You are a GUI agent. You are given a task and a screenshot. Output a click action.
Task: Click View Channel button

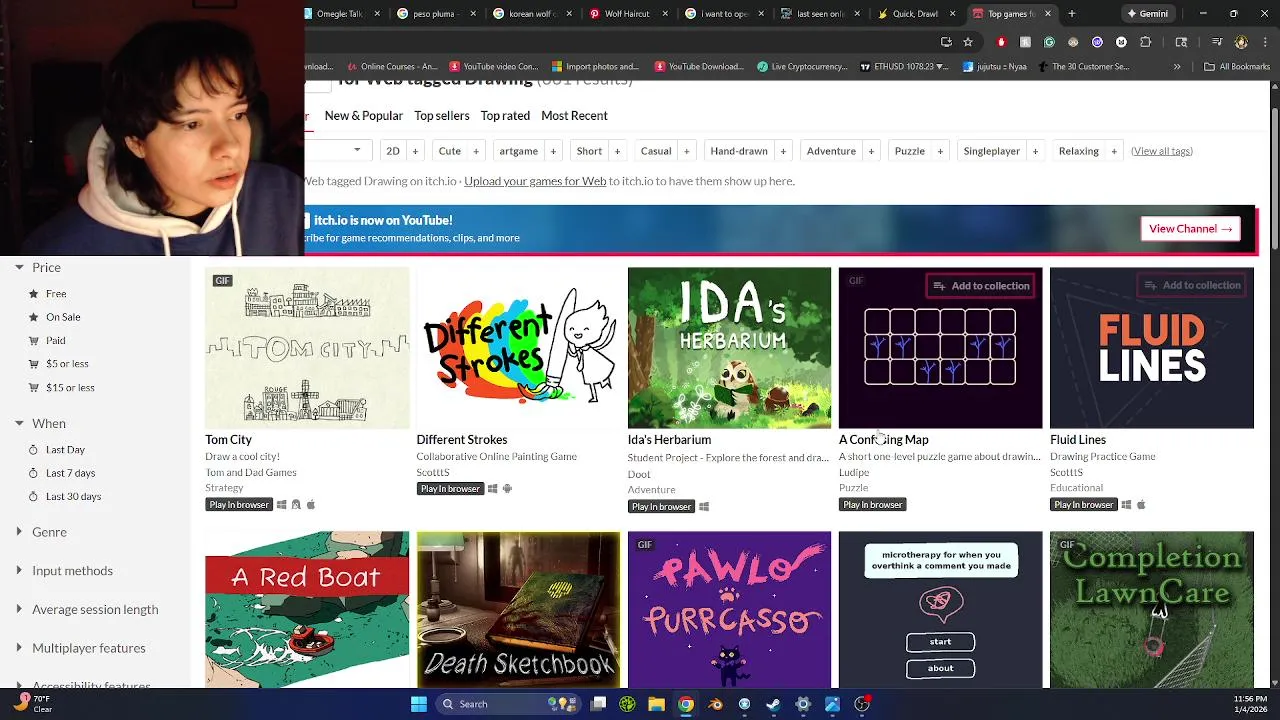[1190, 229]
